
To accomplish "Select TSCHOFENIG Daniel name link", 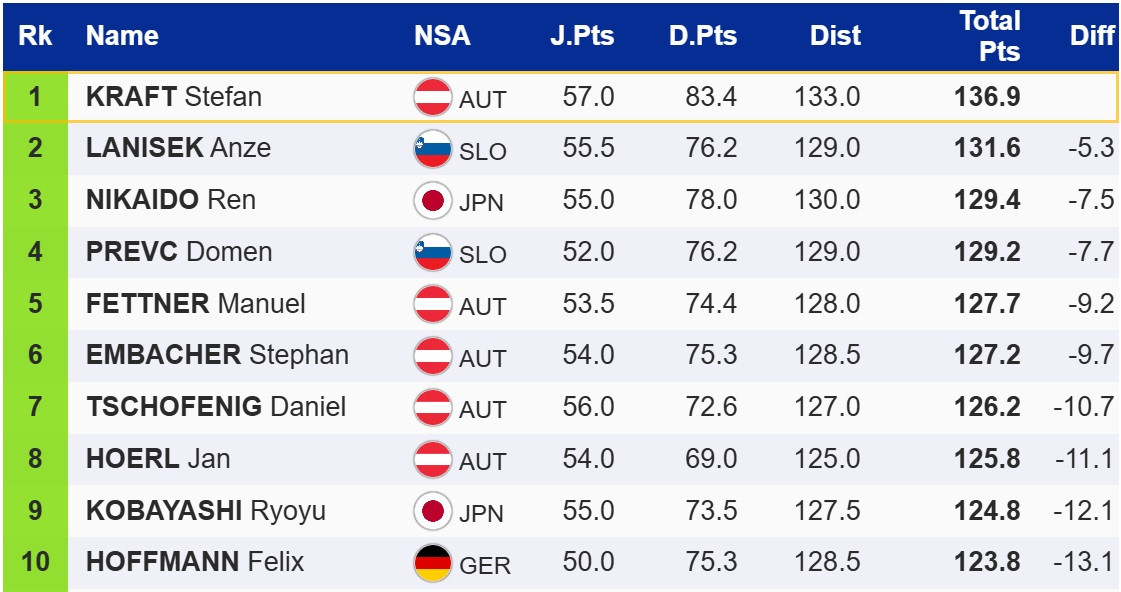I will coord(216,407).
